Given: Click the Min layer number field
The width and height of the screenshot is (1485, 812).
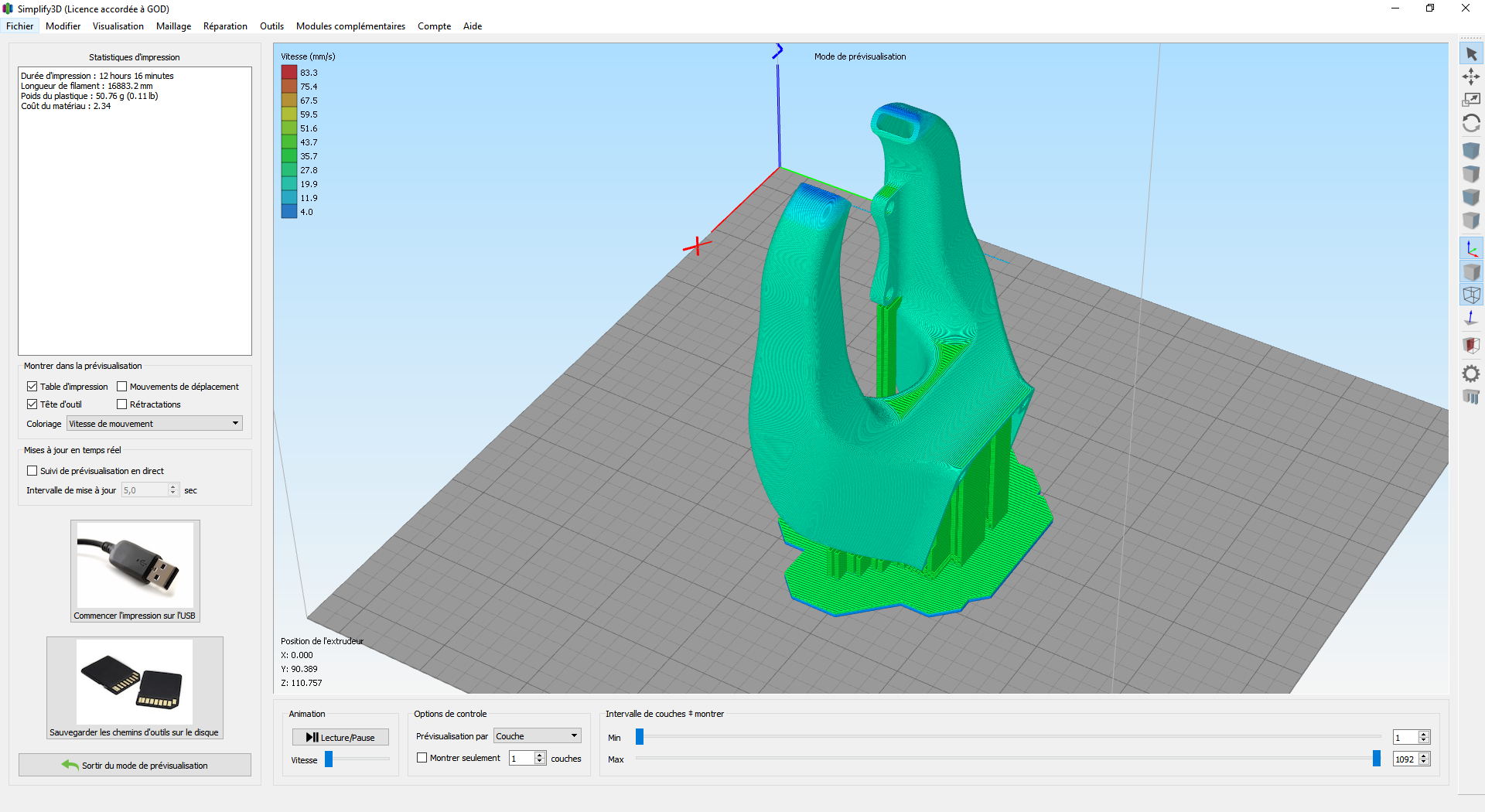Looking at the screenshot, I should point(1405,737).
